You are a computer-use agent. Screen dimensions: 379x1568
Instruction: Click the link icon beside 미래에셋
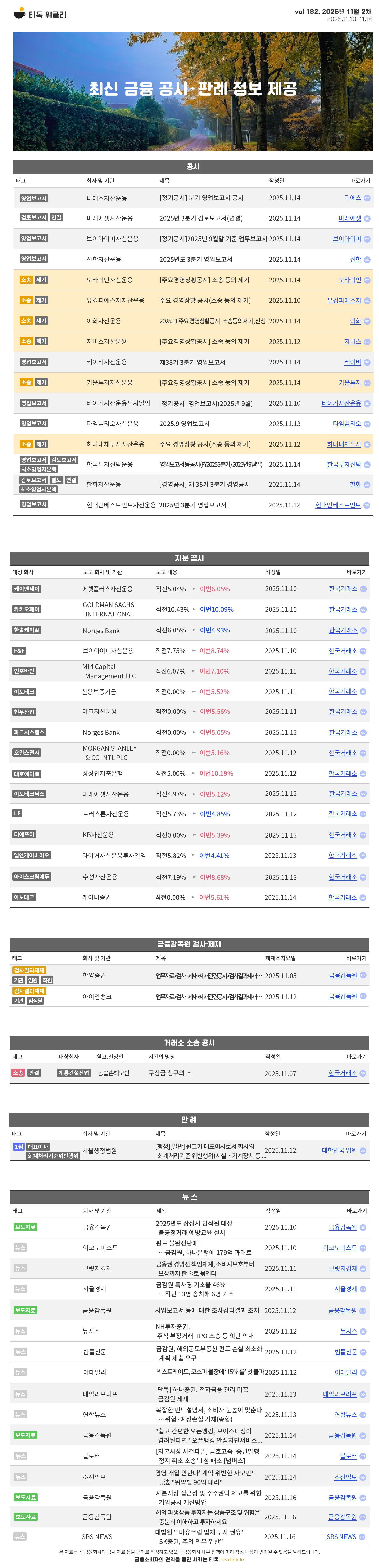pyautogui.click(x=367, y=218)
